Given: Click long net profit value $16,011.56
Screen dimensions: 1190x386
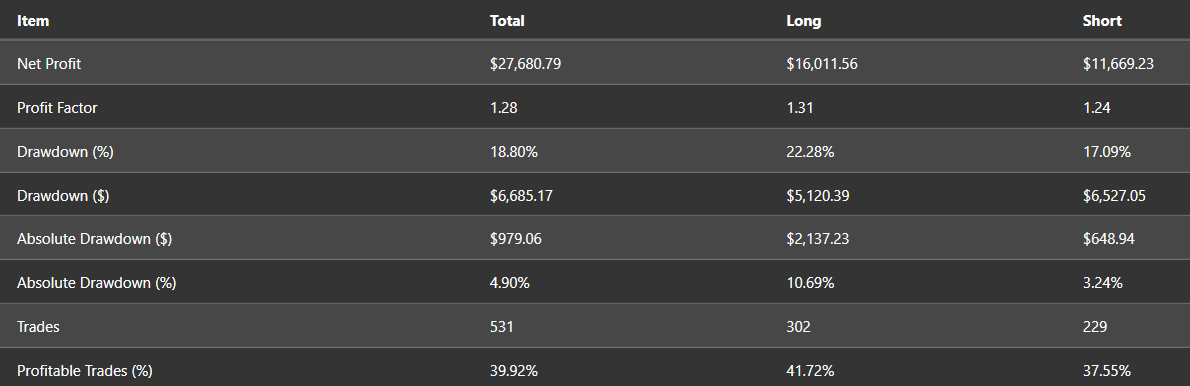Looking at the screenshot, I should click(x=822, y=64).
